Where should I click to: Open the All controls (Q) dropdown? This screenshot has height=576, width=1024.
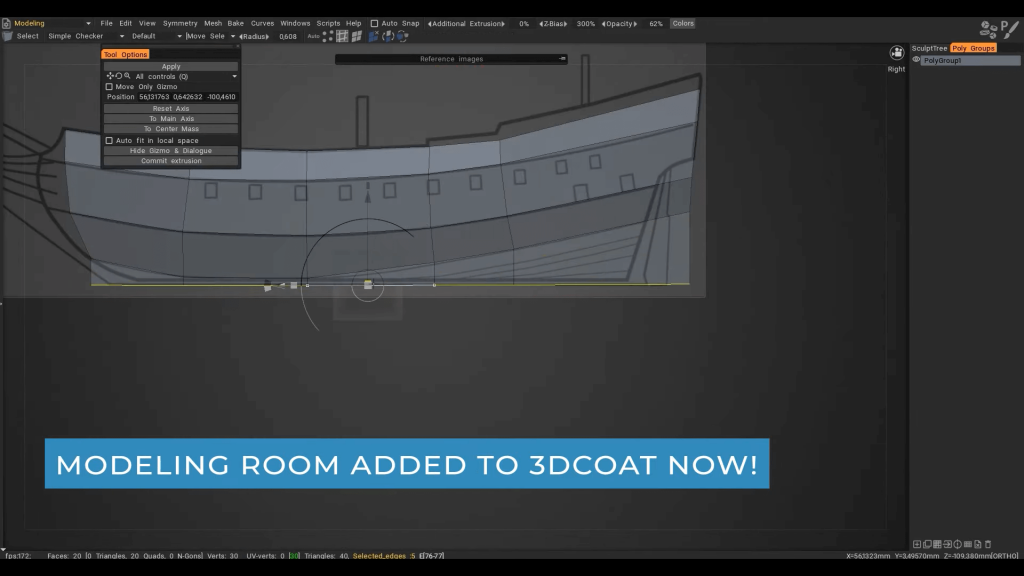[x=234, y=76]
